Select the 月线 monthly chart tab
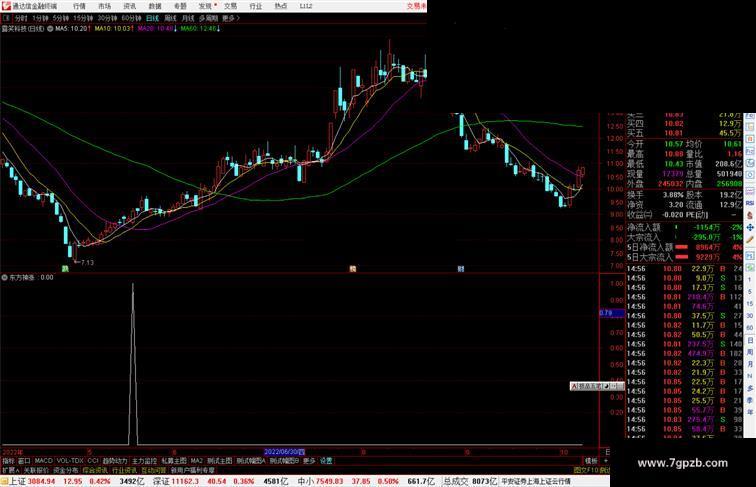The image size is (756, 487). pos(188,18)
